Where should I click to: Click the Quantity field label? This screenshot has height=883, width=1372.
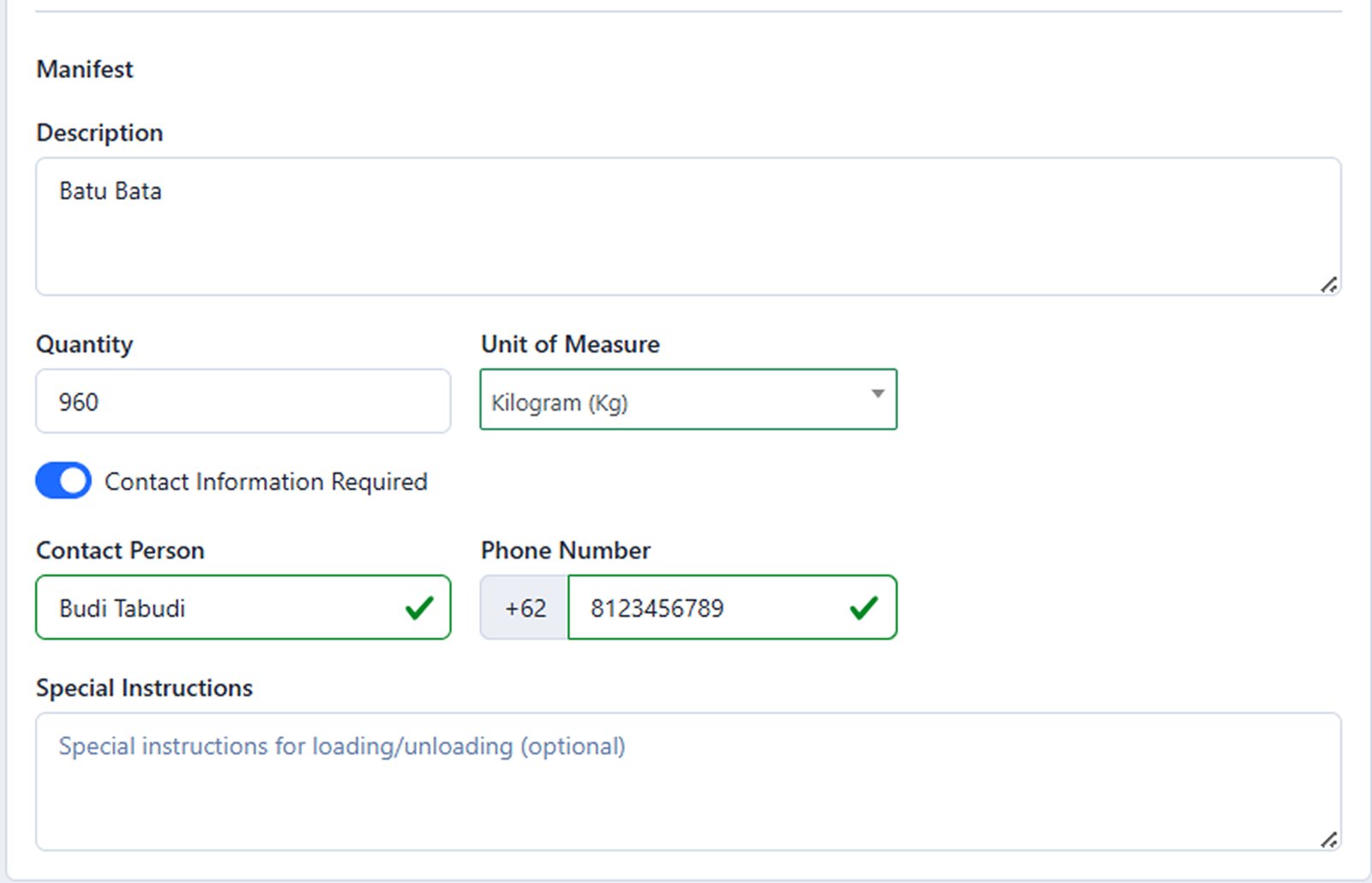point(84,345)
